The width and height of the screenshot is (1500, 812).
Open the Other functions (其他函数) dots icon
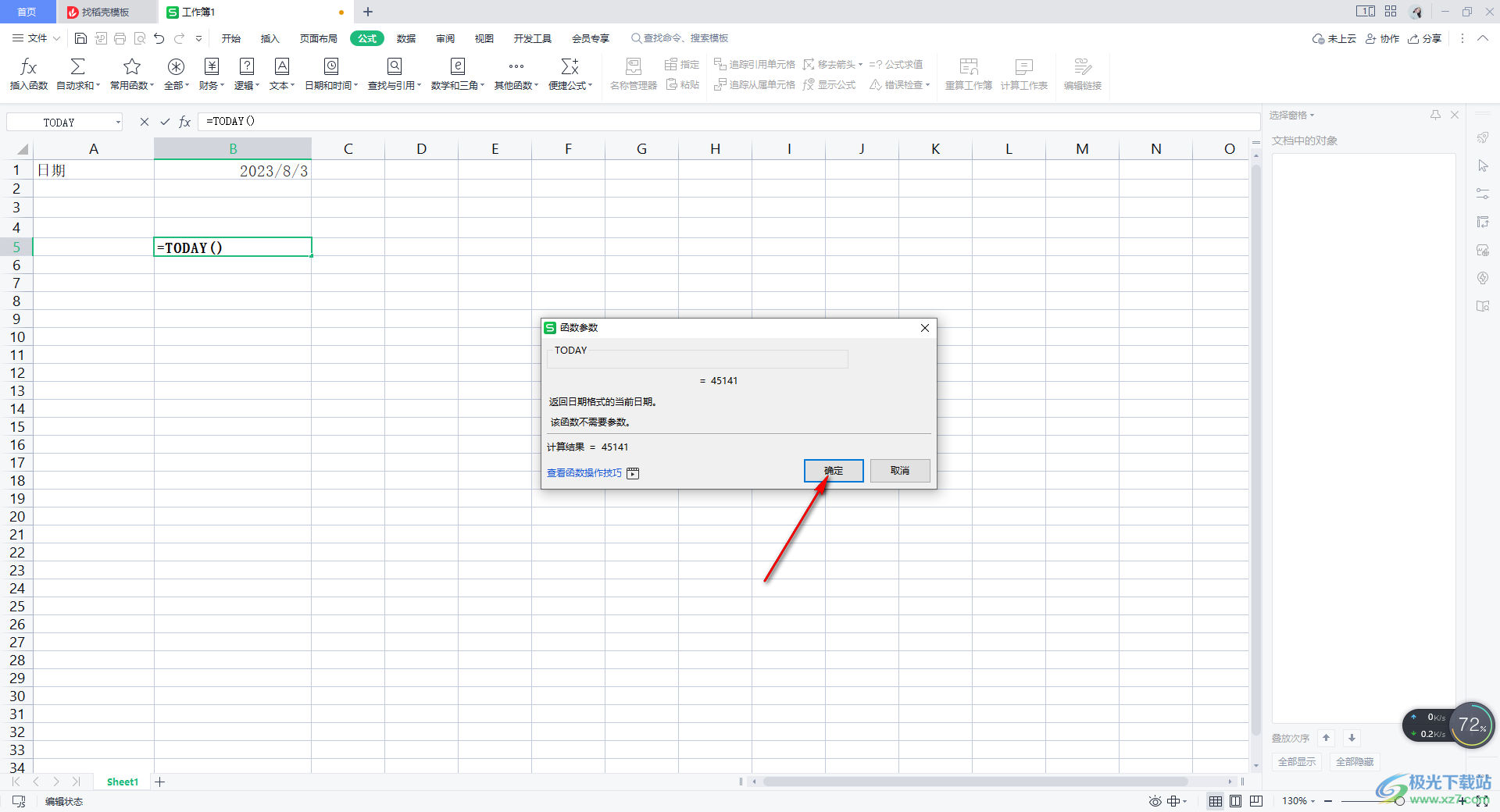pos(516,66)
